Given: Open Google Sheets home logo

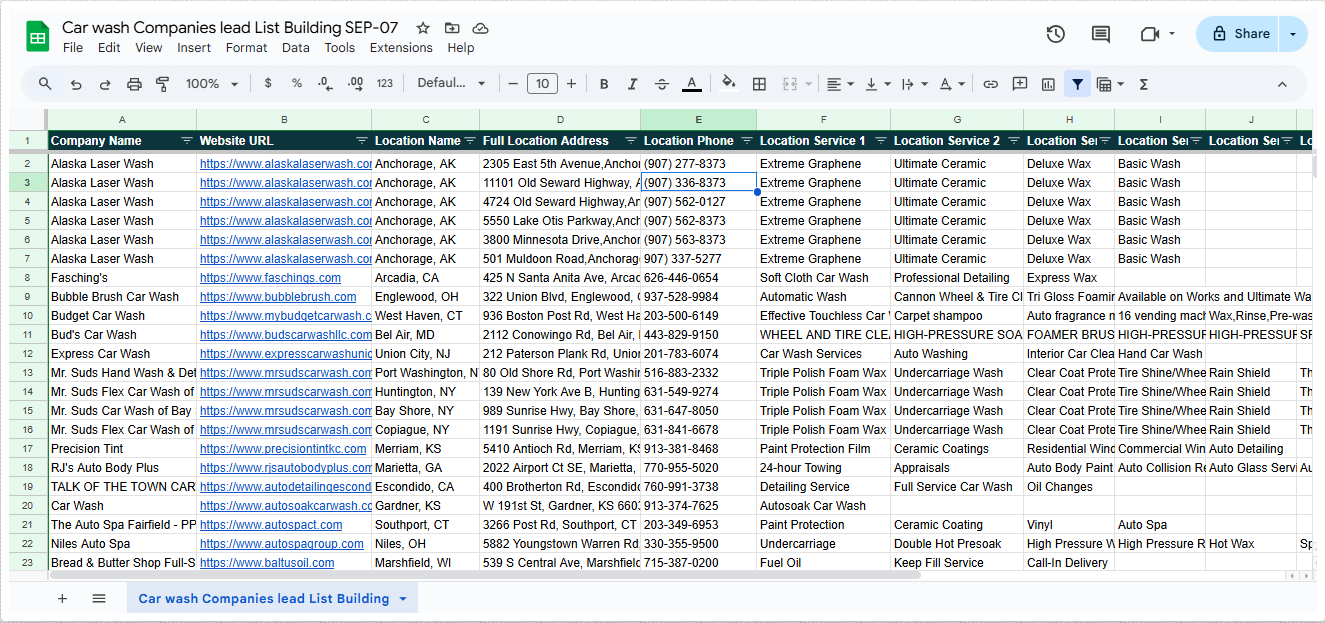Looking at the screenshot, I should pos(37,37).
